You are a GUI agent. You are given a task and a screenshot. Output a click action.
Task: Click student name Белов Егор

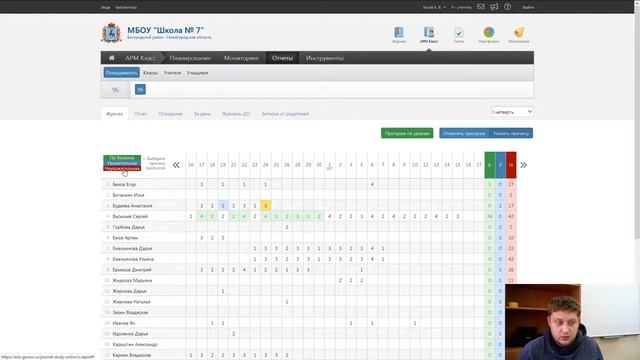pyautogui.click(x=124, y=184)
